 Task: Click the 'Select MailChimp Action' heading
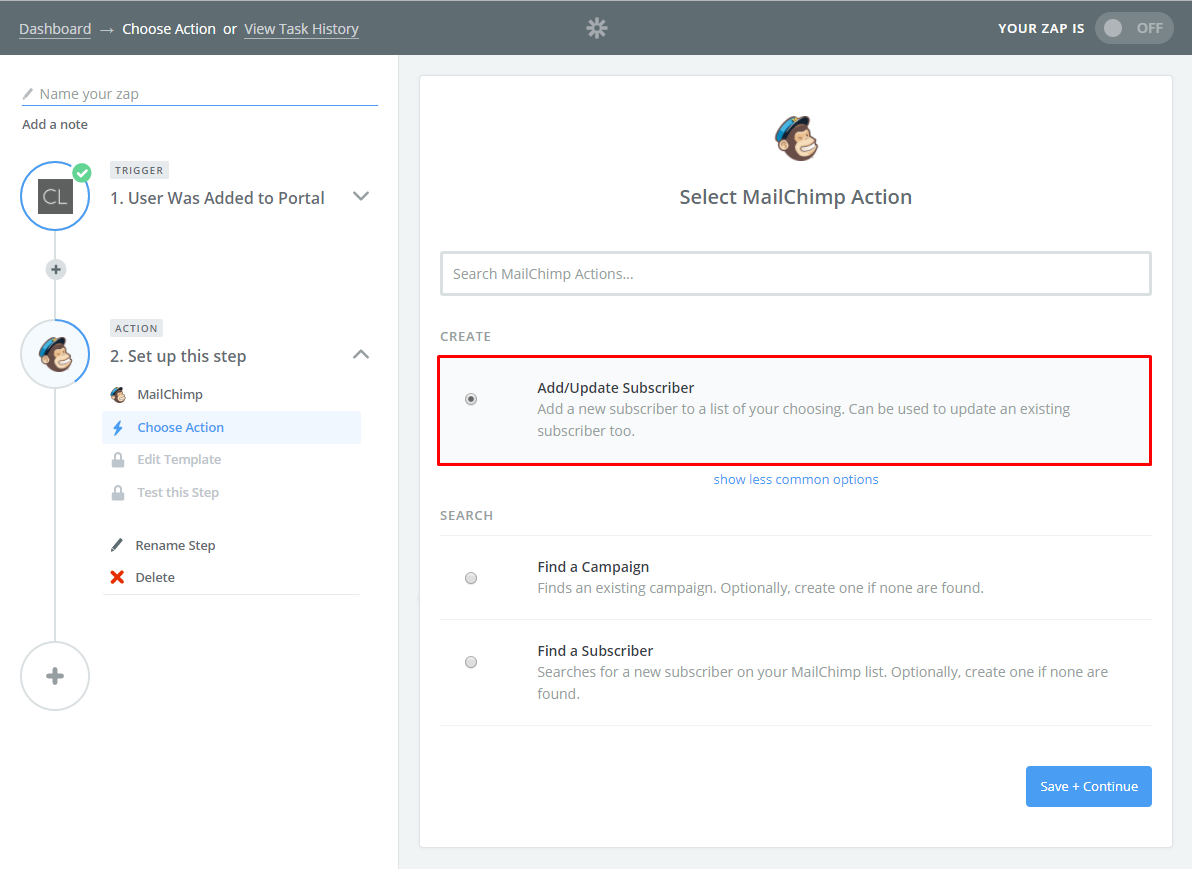796,197
